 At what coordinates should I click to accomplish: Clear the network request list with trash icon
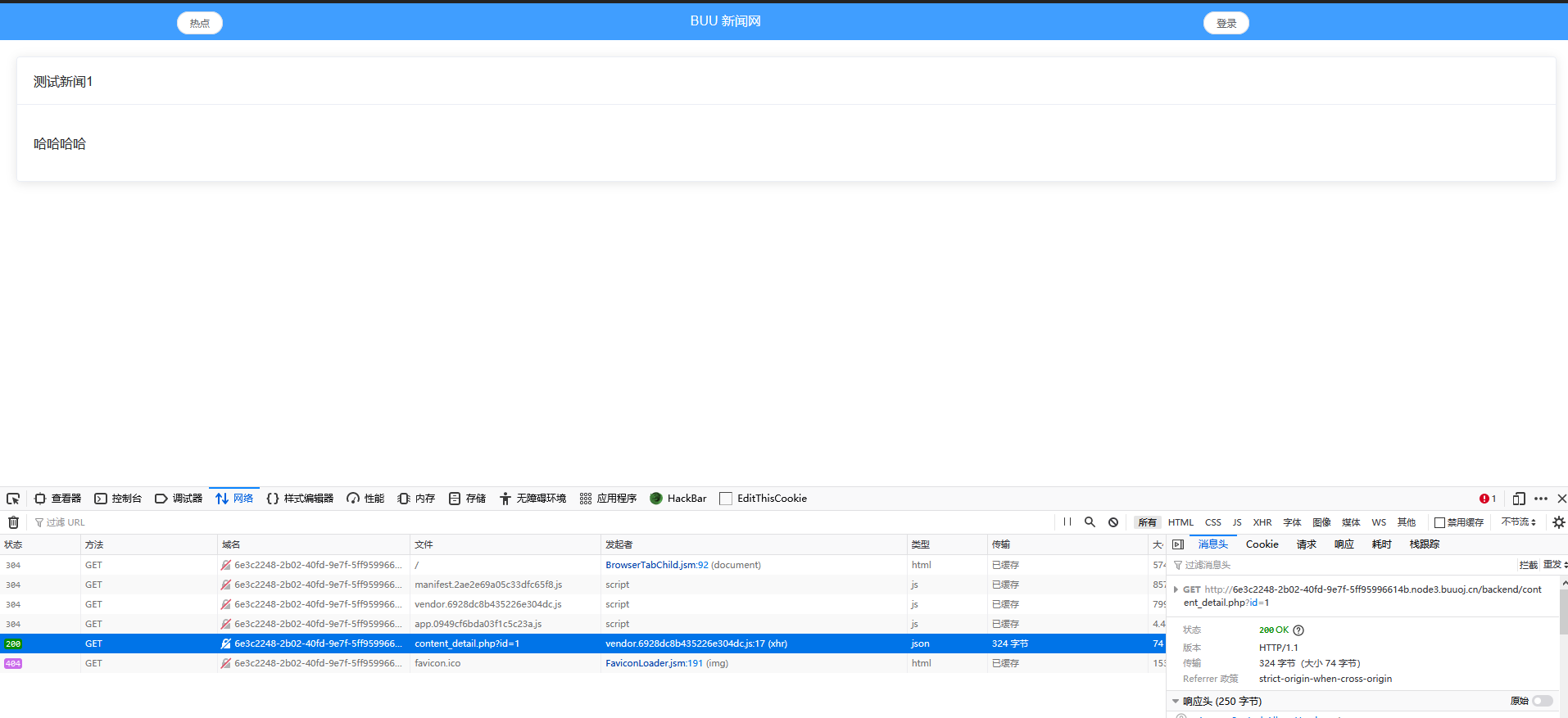pos(13,522)
